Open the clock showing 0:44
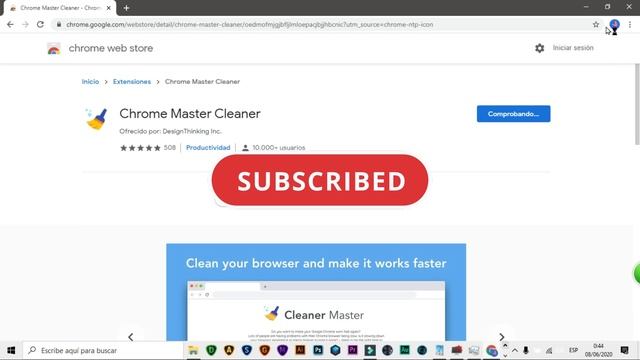Viewport: 640px width, 360px height. [598, 350]
